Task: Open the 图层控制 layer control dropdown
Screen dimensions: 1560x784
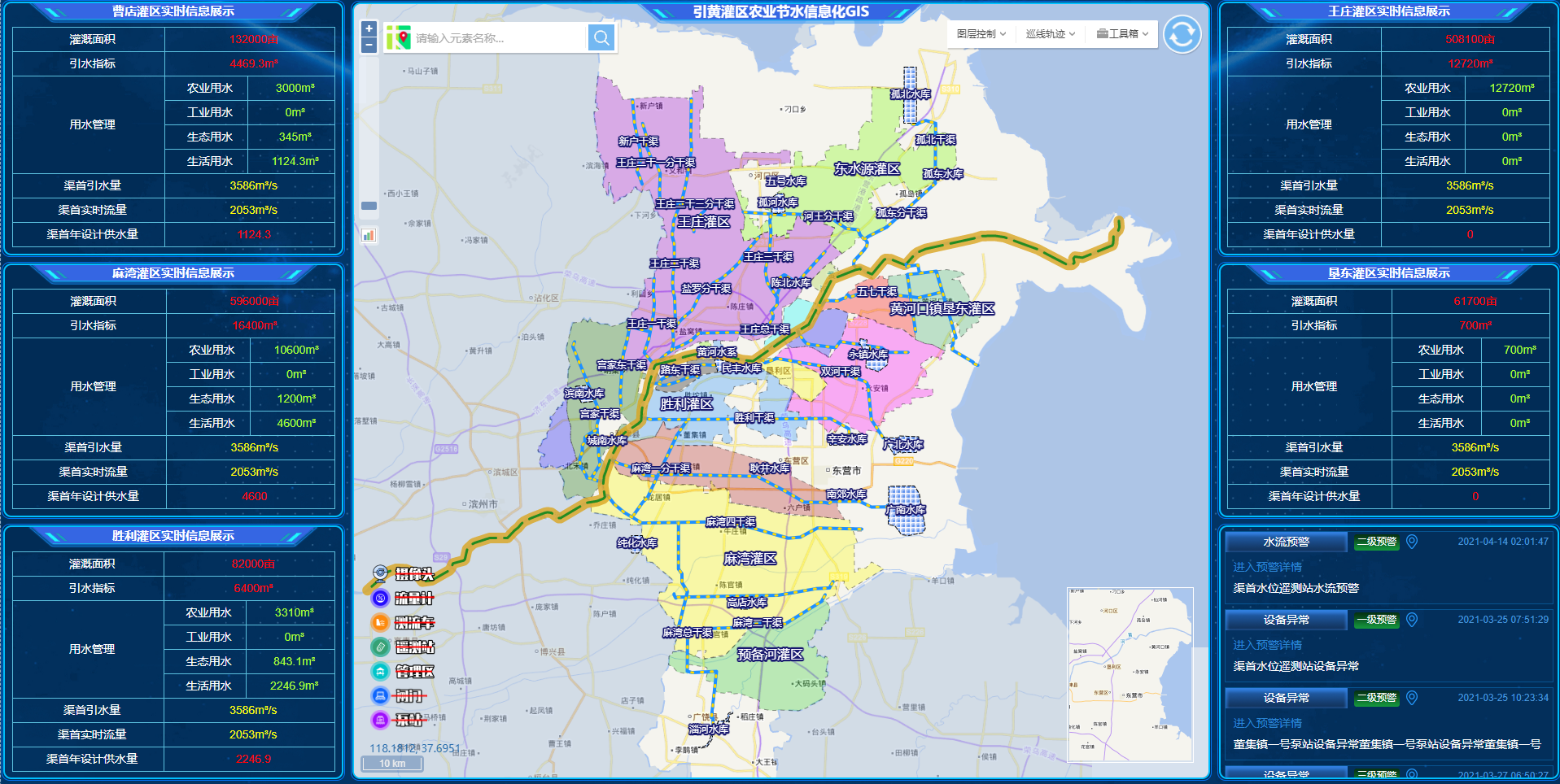Action: (981, 33)
